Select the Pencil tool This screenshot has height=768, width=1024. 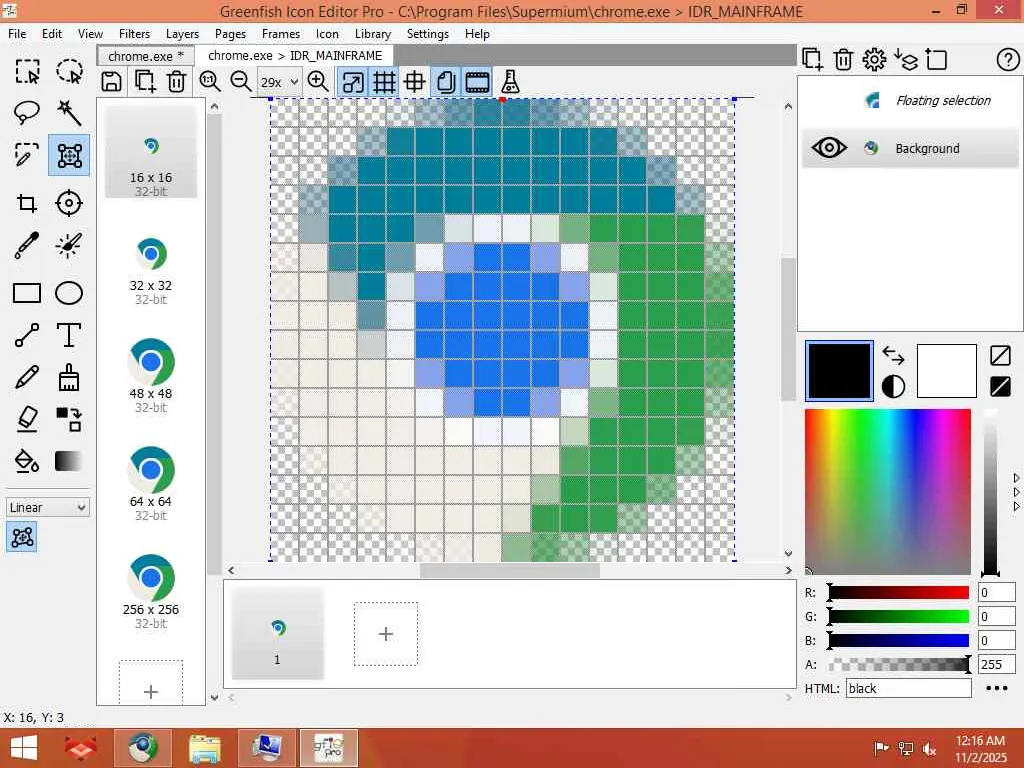(x=27, y=377)
